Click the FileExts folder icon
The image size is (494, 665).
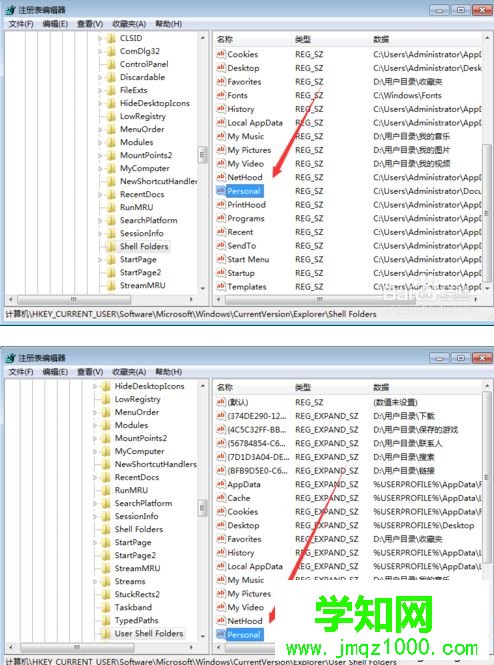111,90
